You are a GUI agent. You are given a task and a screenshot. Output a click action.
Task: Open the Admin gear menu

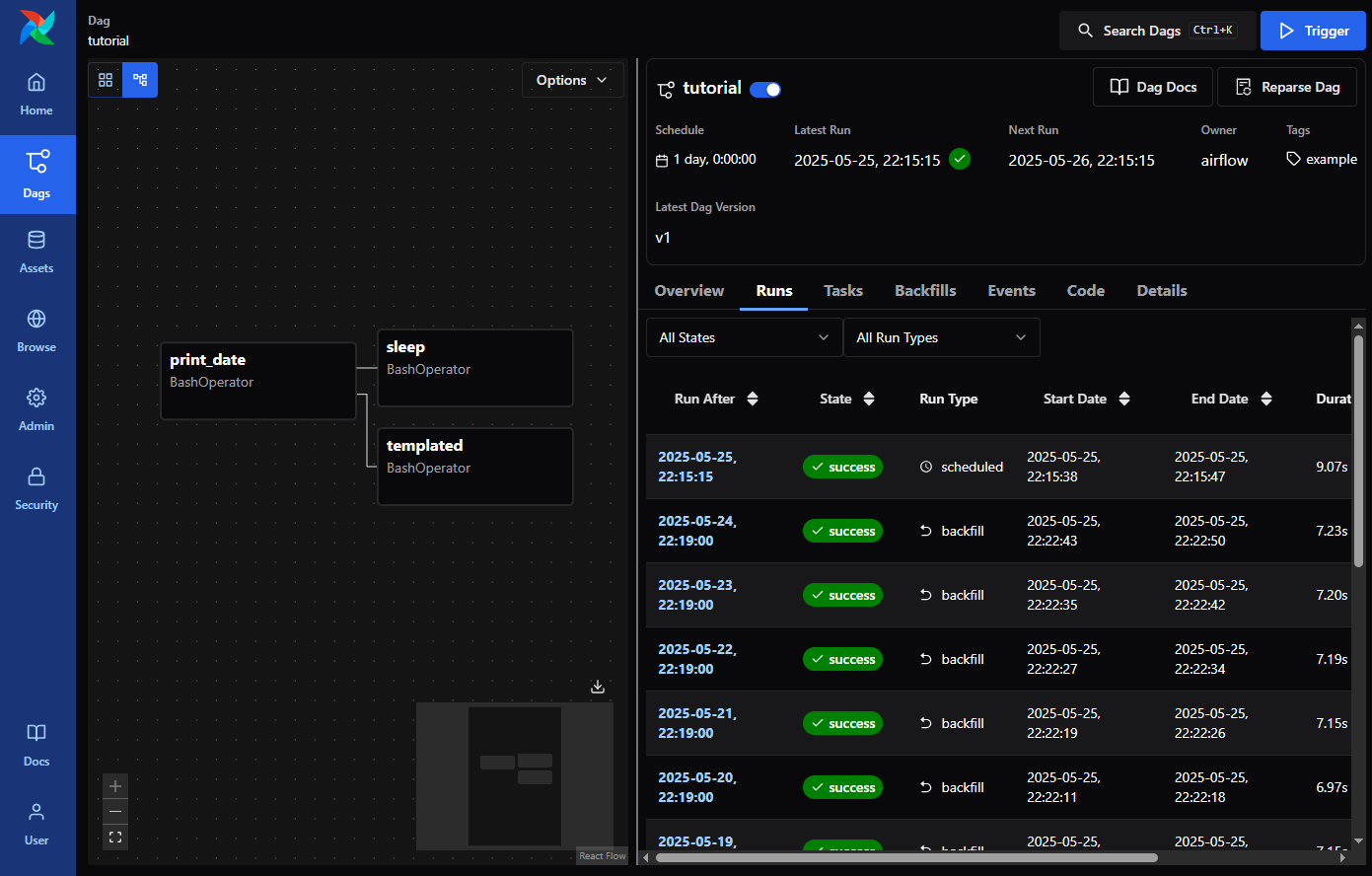tap(36, 410)
